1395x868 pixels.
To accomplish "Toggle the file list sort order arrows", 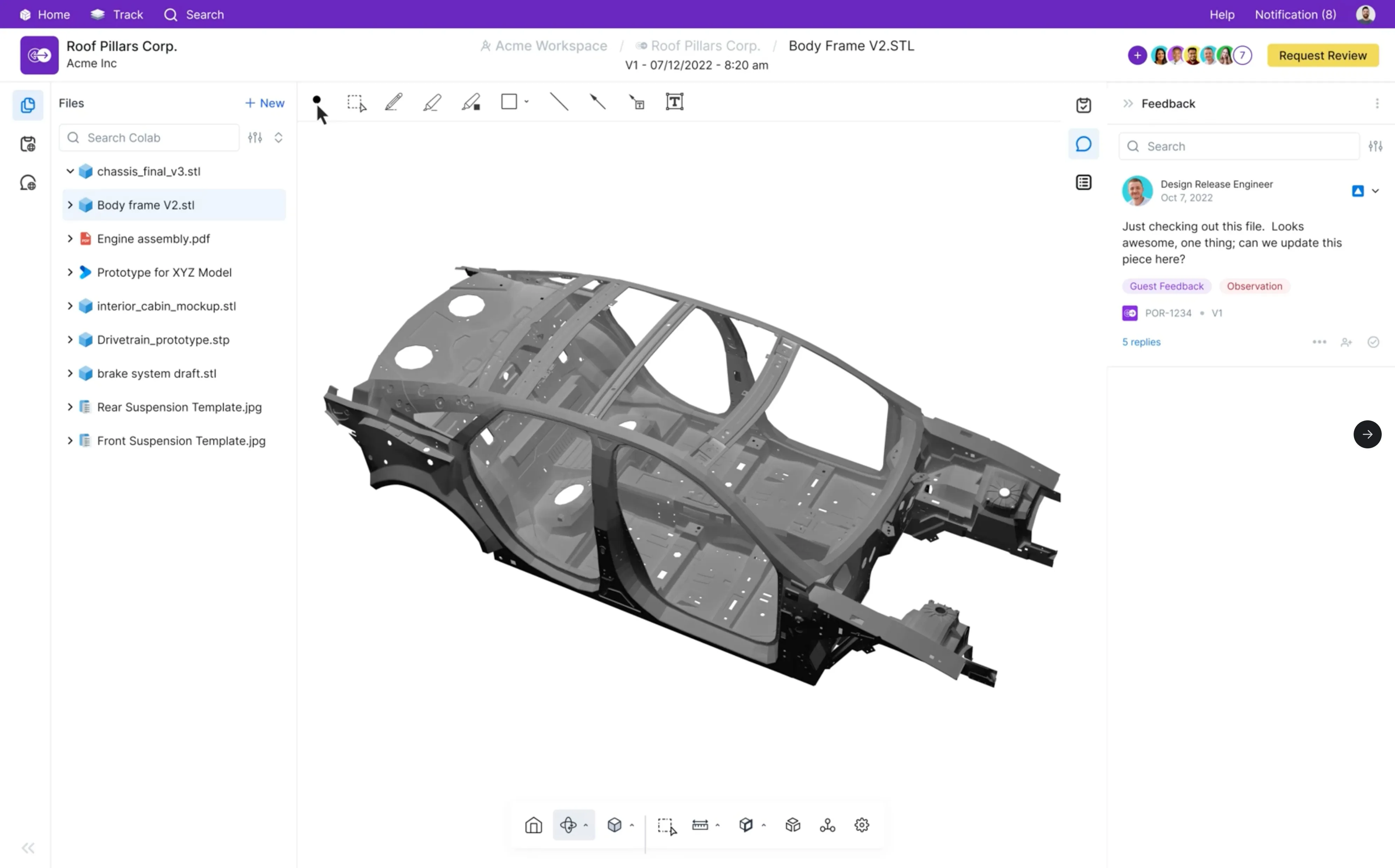I will (x=279, y=138).
